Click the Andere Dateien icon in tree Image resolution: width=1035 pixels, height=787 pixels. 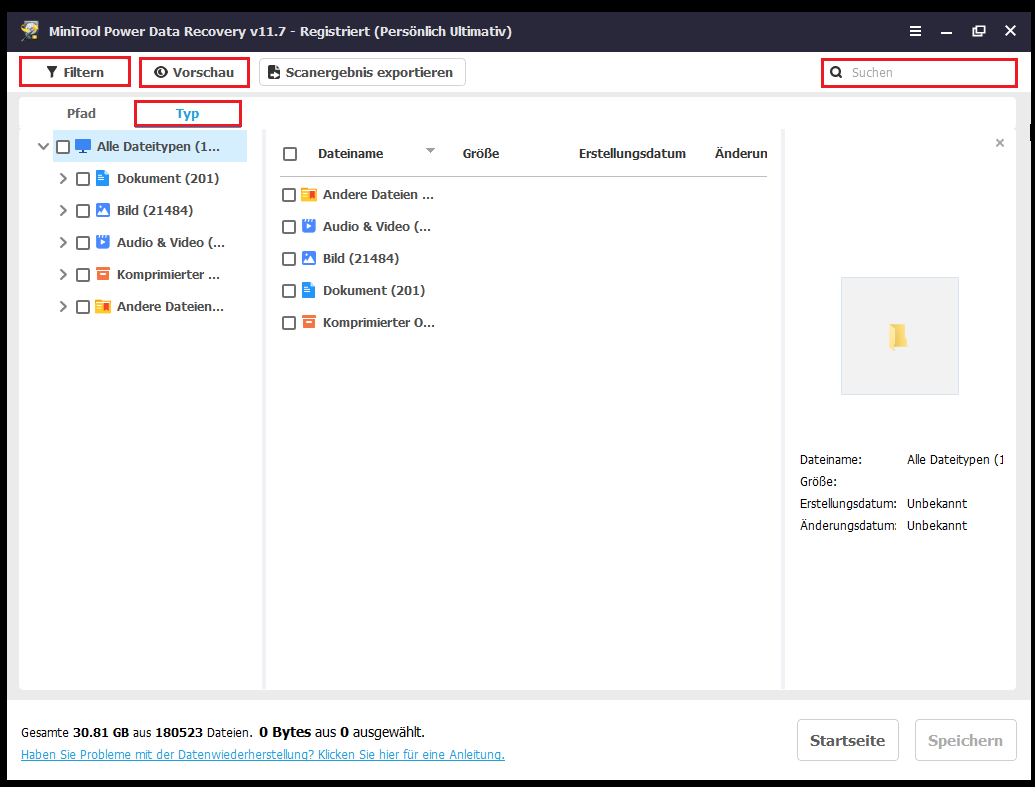102,306
